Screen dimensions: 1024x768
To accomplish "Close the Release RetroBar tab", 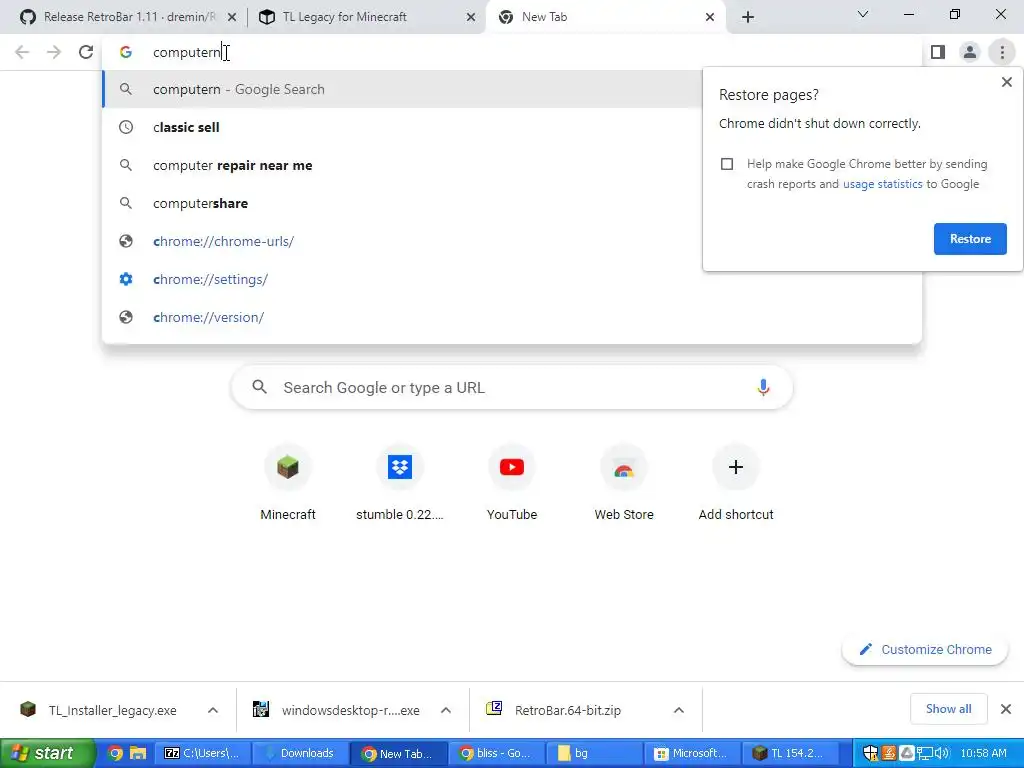I will pyautogui.click(x=232, y=17).
